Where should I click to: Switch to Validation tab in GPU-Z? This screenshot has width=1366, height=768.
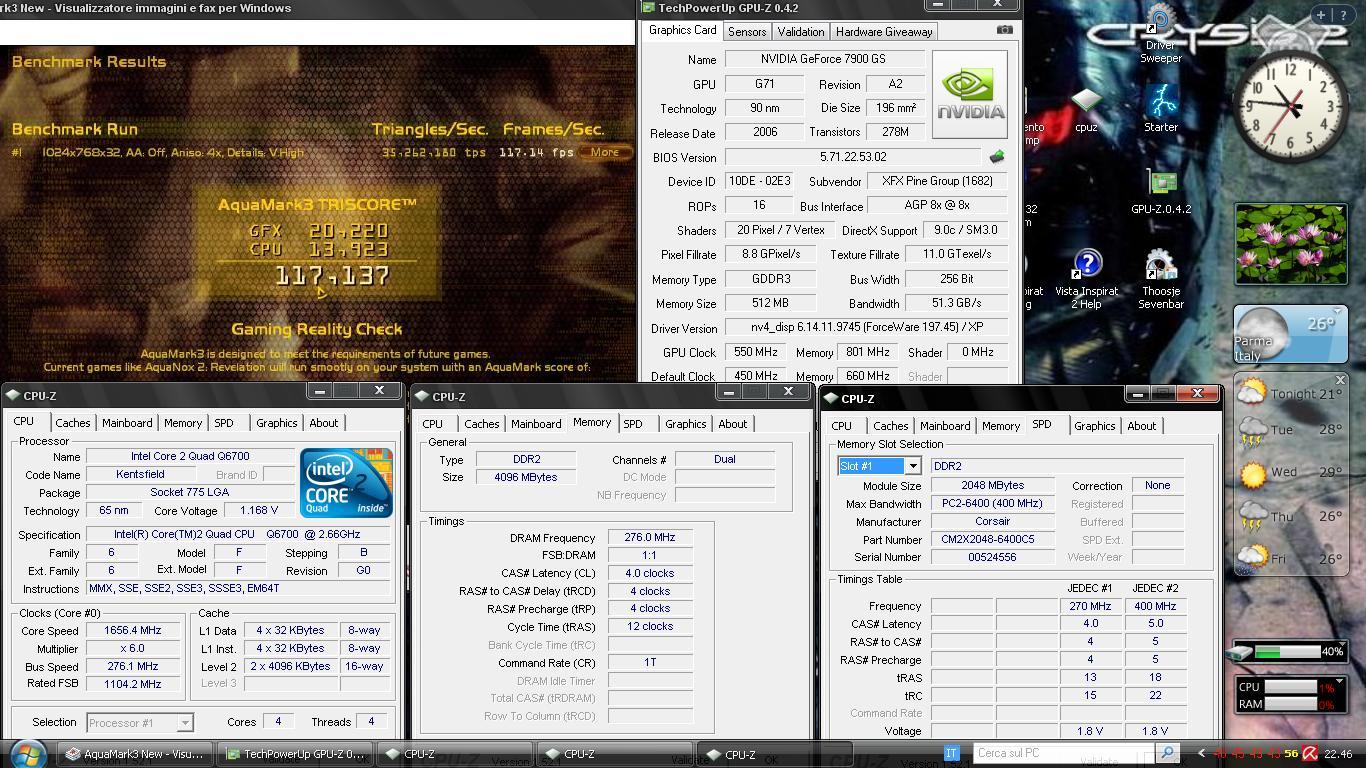801,32
